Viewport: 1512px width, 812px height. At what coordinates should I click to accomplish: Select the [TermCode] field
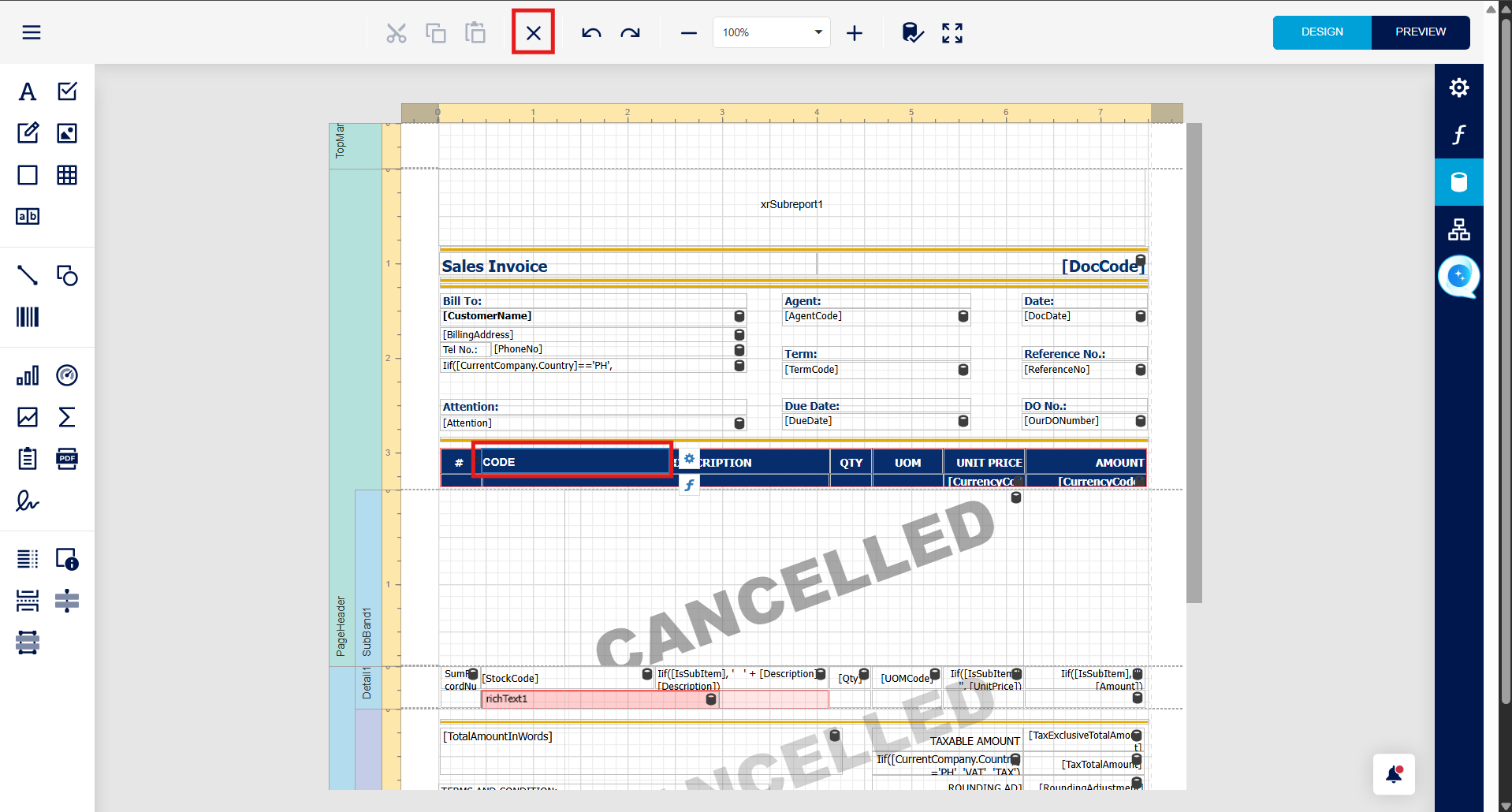(877, 370)
